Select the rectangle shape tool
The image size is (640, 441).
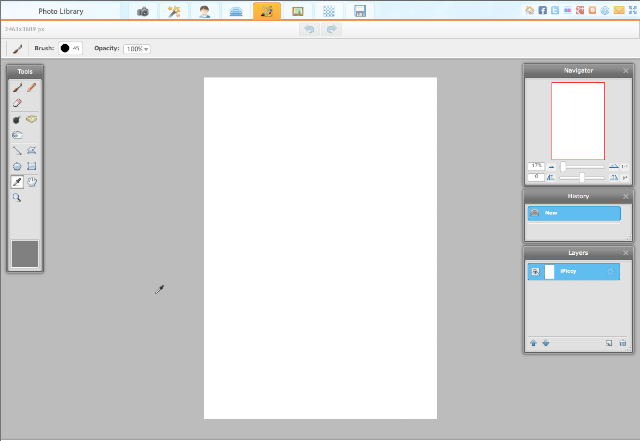pos(31,166)
